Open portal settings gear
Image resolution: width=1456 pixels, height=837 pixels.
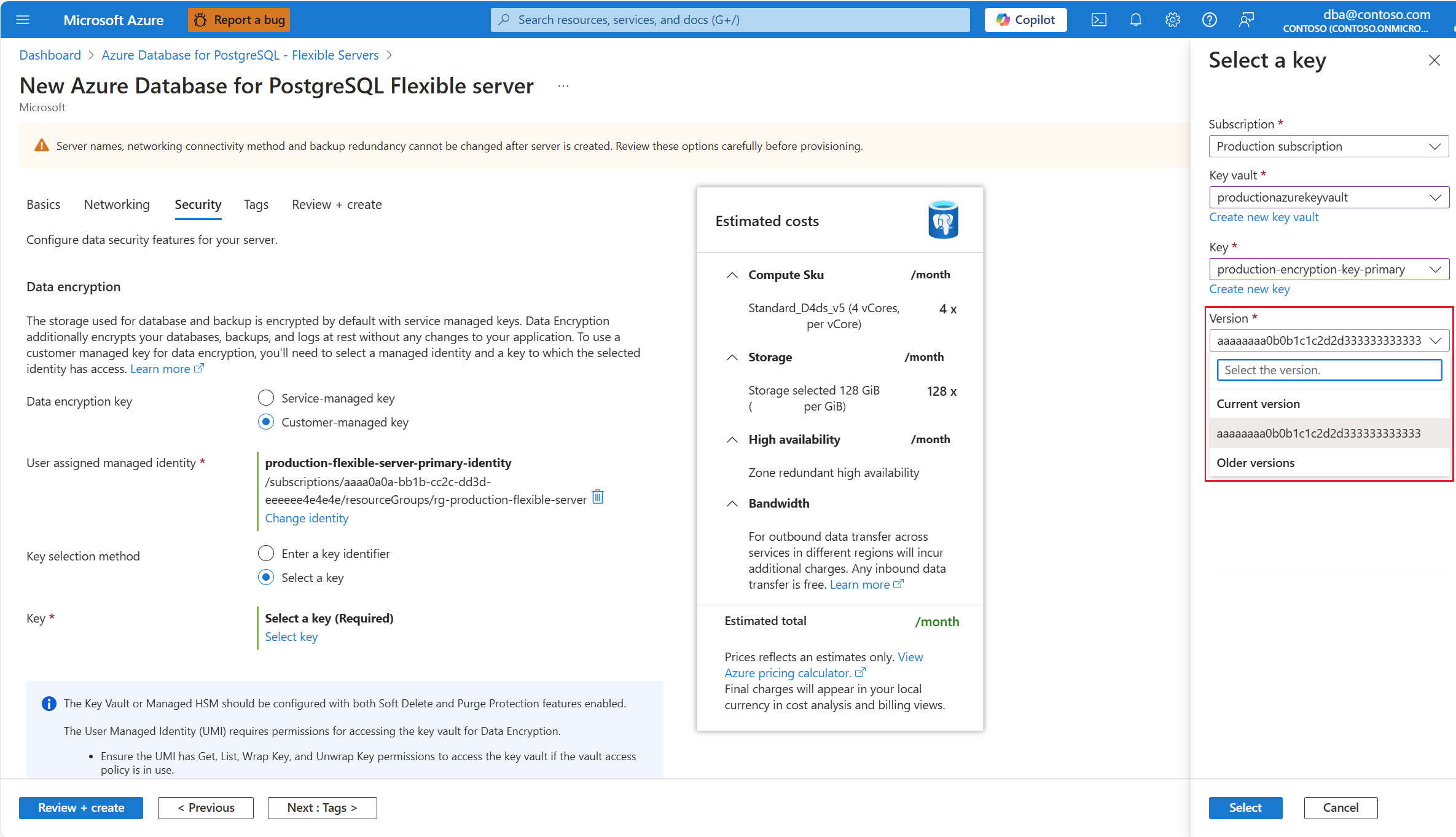point(1172,20)
